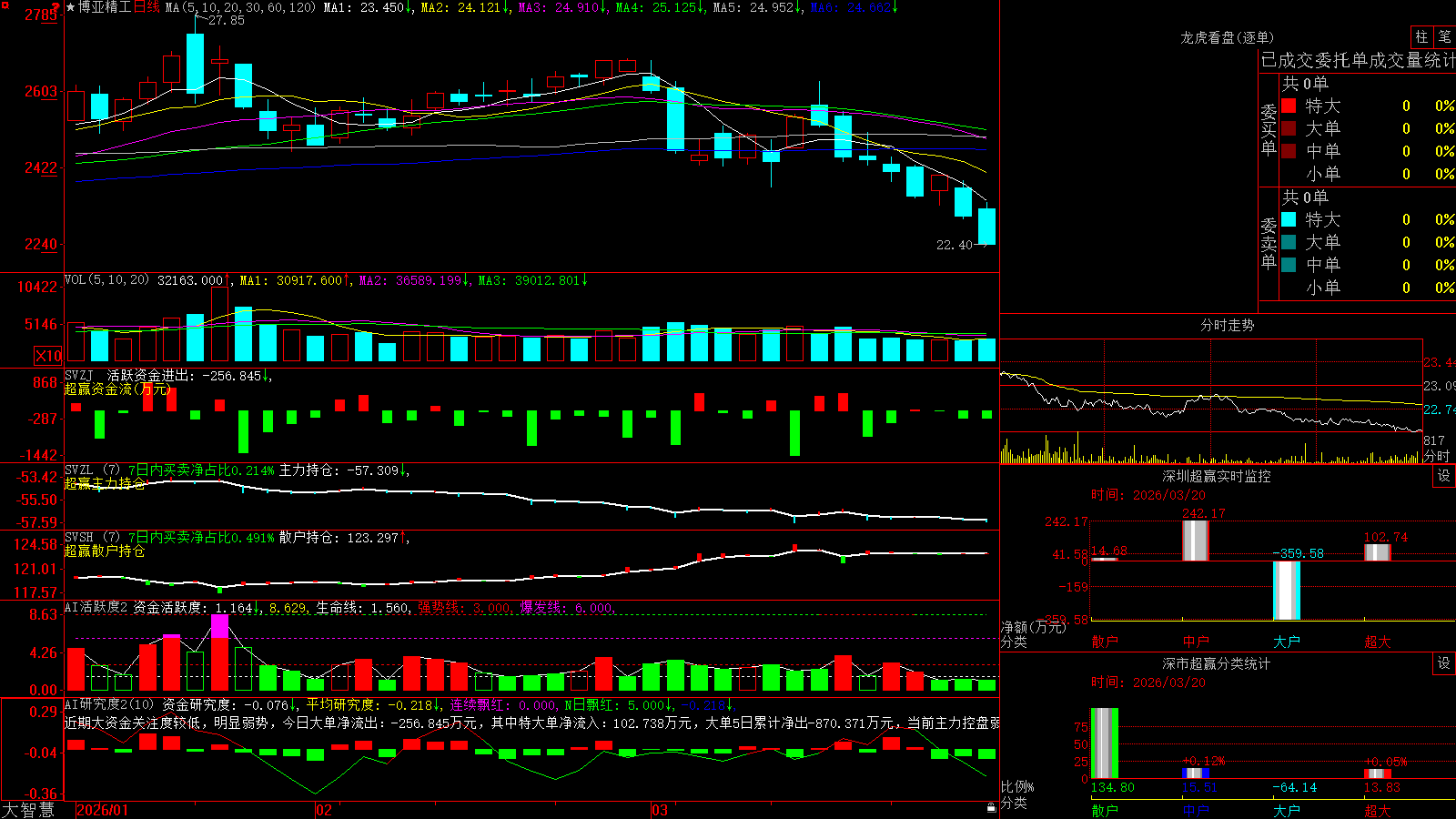
Task: Click 134.80 value in 分类统计 chart
Action: (1113, 787)
